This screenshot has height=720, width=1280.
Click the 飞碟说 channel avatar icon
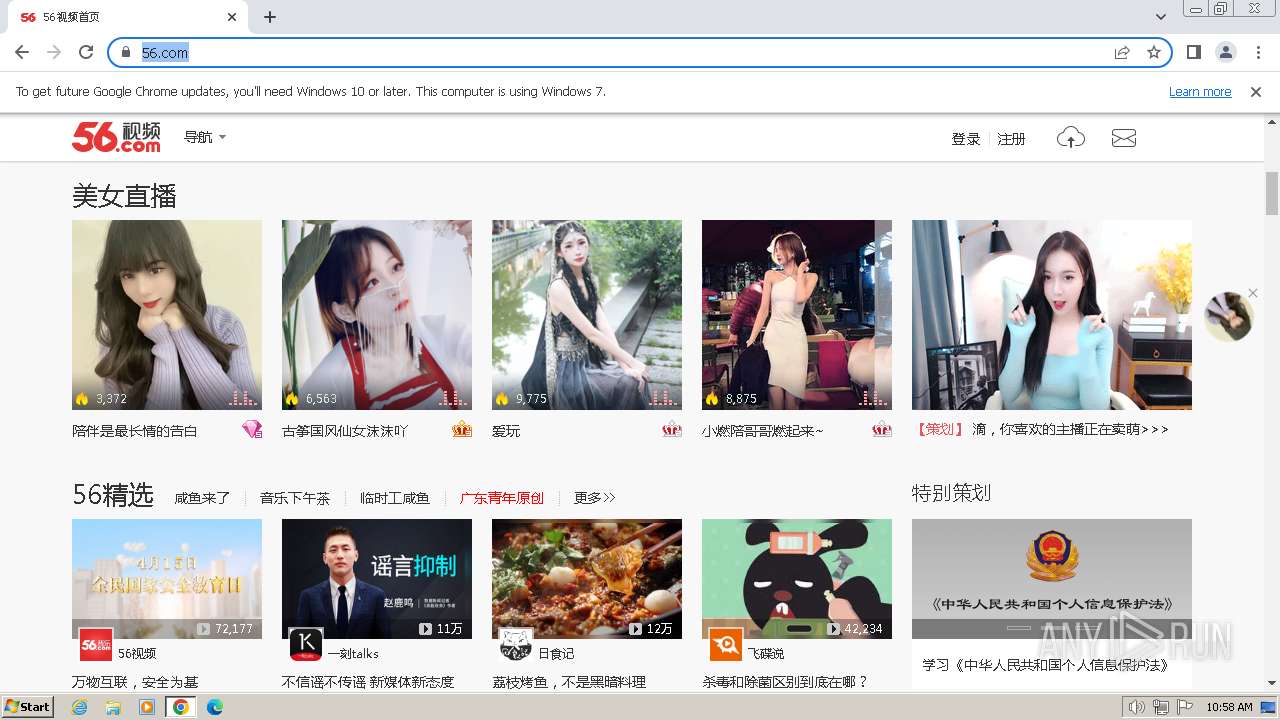coord(726,645)
